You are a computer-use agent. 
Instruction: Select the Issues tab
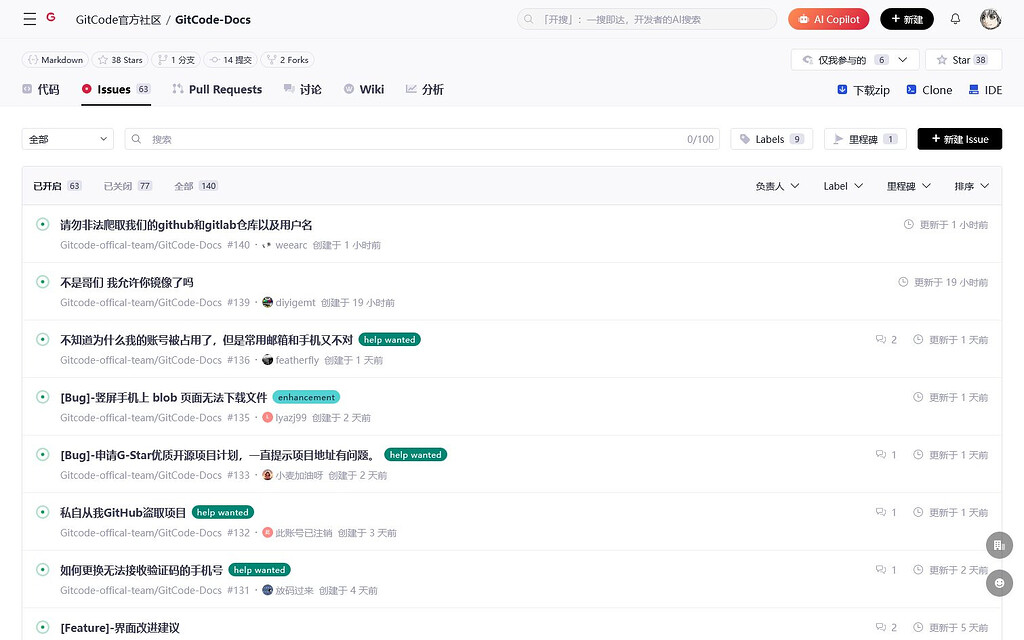click(x=116, y=89)
